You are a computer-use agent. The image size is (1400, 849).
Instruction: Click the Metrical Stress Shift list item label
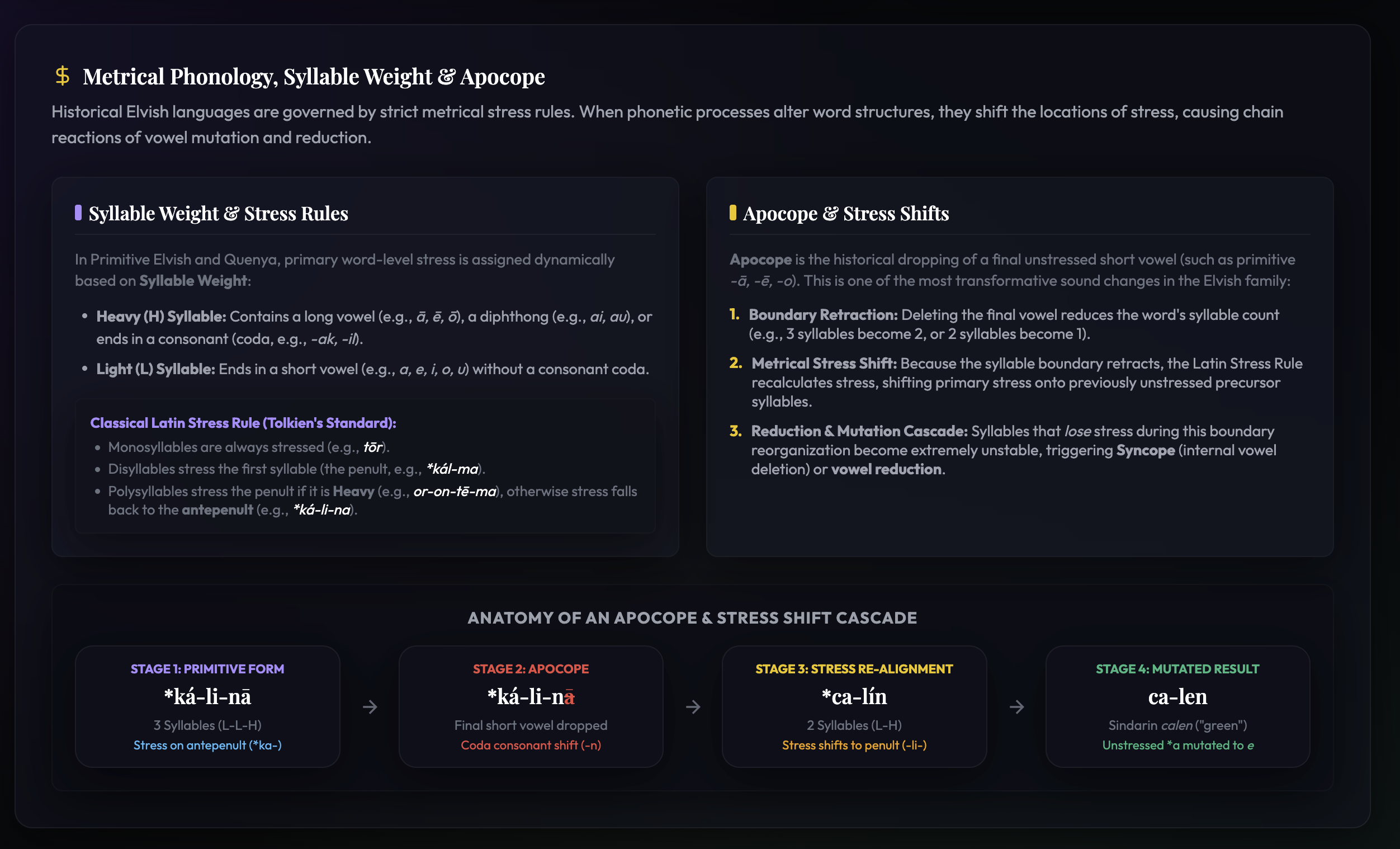pos(824,363)
